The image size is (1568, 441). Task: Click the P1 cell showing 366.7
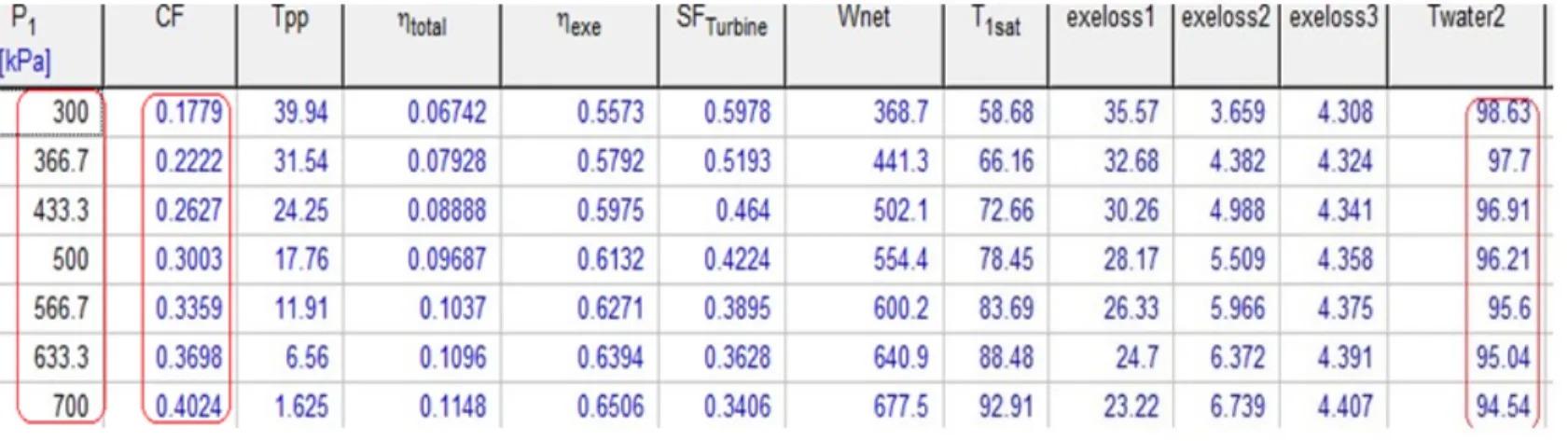tap(50, 161)
